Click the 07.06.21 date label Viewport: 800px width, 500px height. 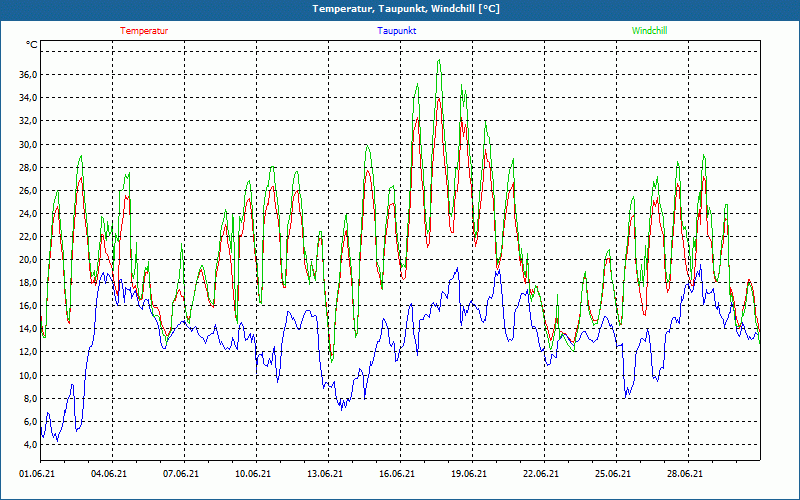click(x=181, y=473)
